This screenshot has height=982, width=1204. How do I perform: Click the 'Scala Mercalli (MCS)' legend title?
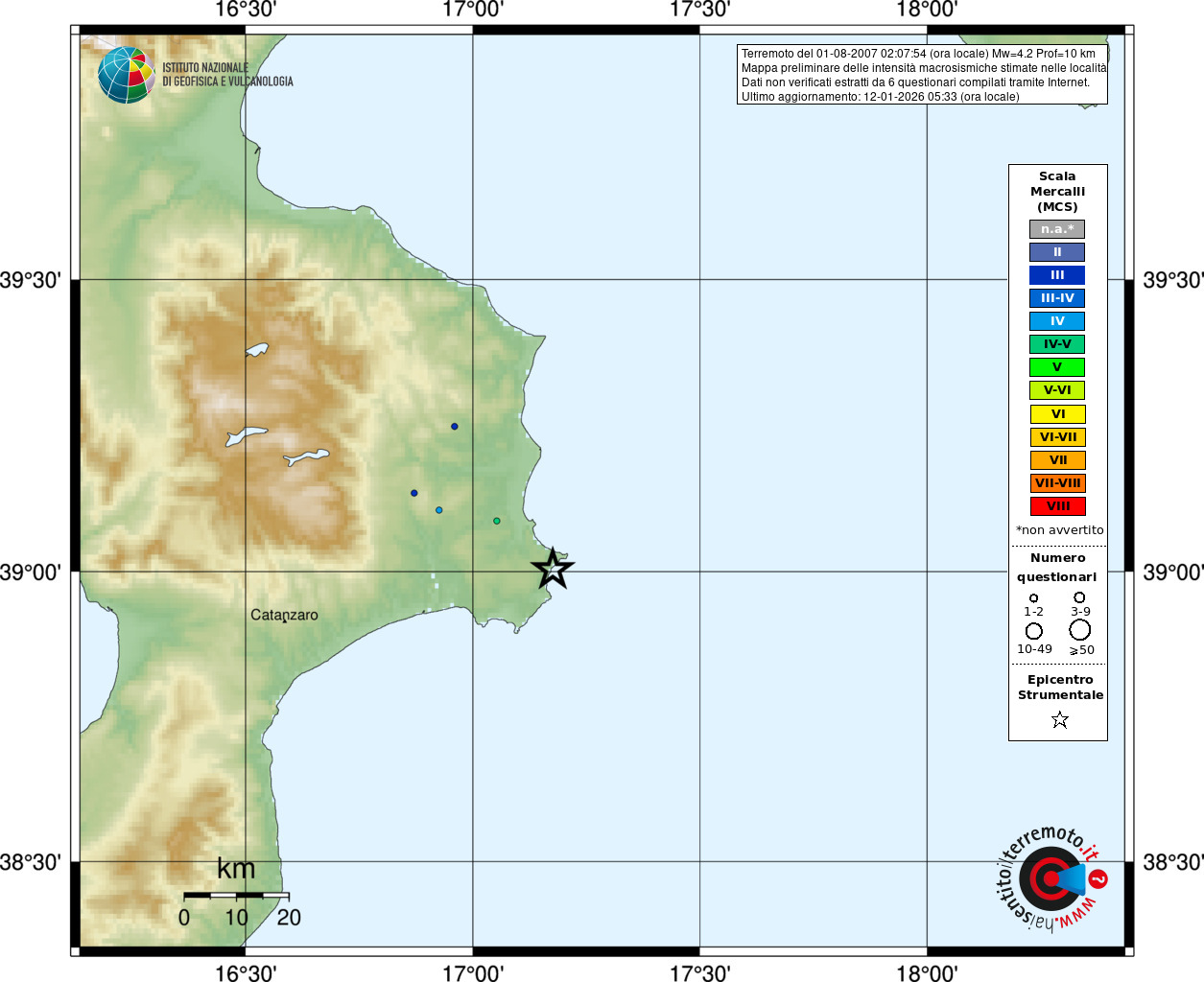[x=1057, y=192]
